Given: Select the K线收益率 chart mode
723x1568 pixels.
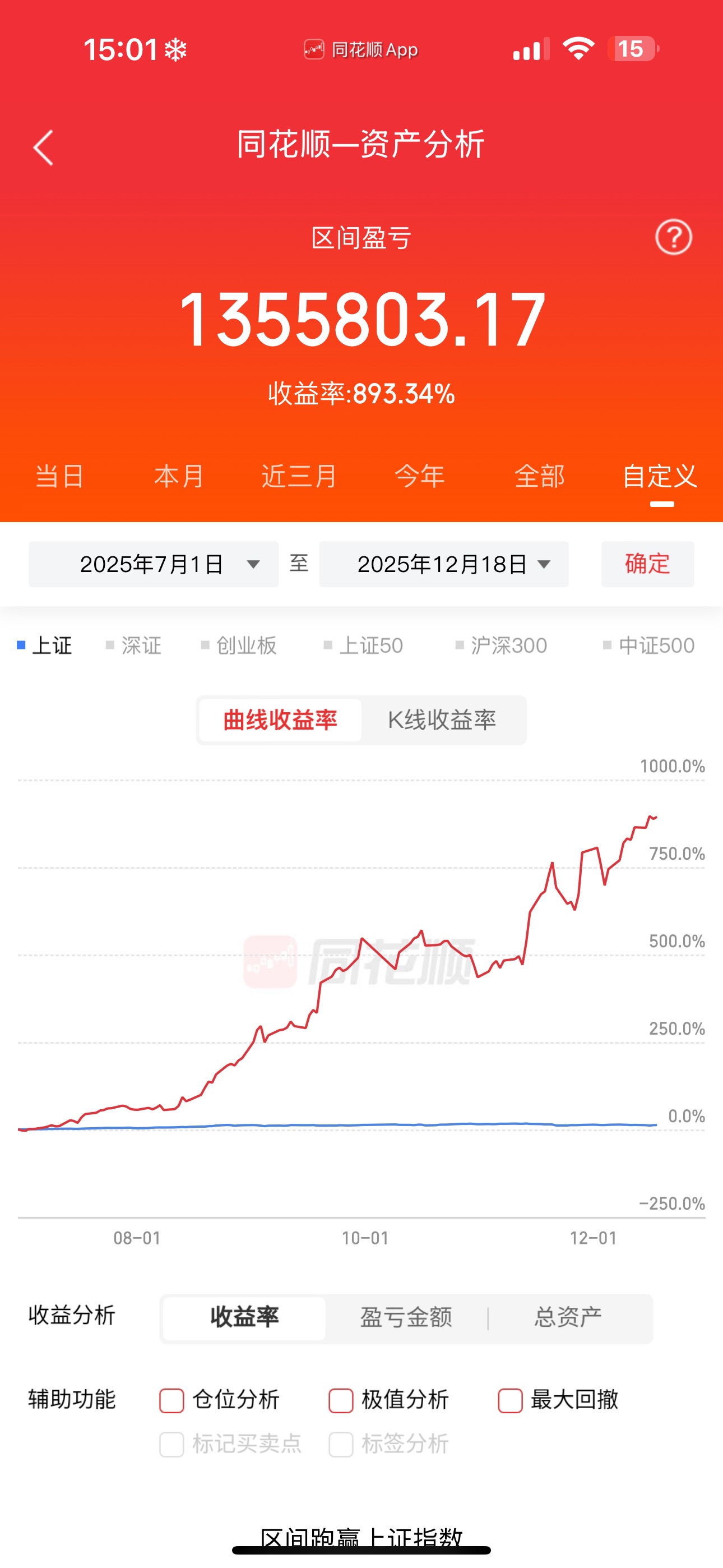Looking at the screenshot, I should coord(442,720).
